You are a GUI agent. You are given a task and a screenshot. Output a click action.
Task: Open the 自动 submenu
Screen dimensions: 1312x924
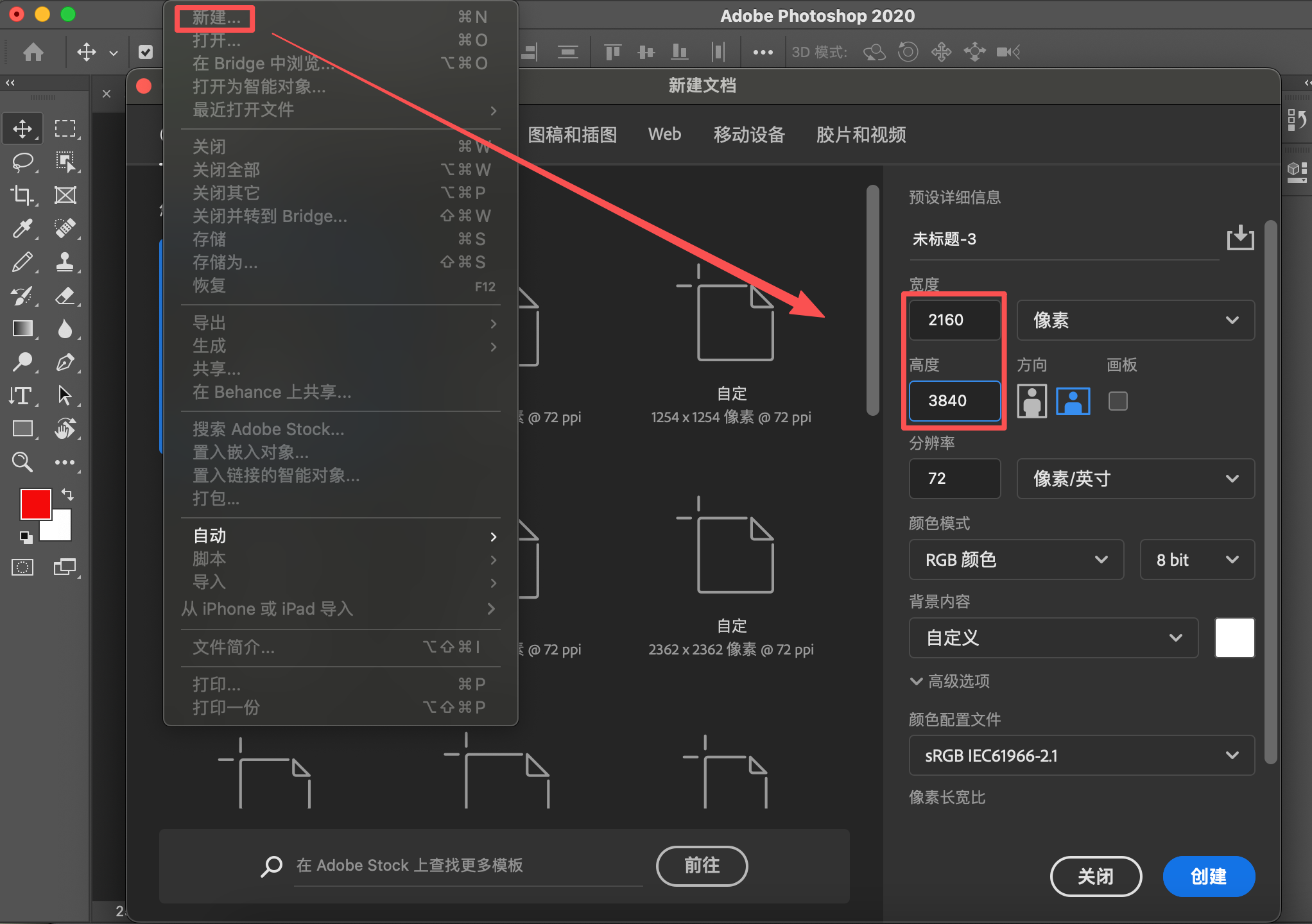340,536
